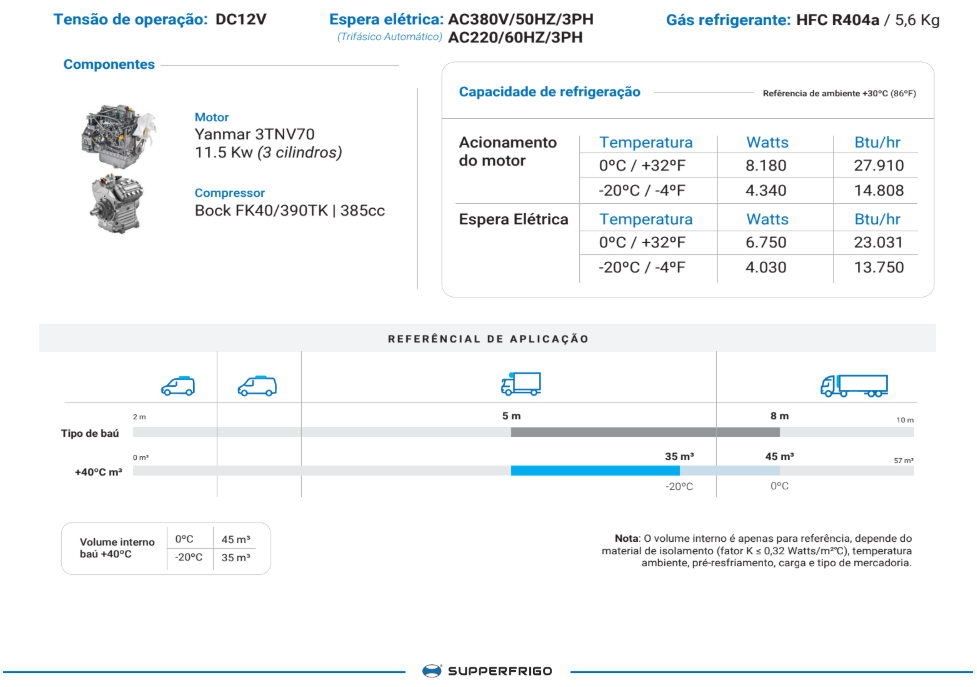Click the light blue 0°C bar segment
The height and width of the screenshot is (687, 977).
(729, 470)
